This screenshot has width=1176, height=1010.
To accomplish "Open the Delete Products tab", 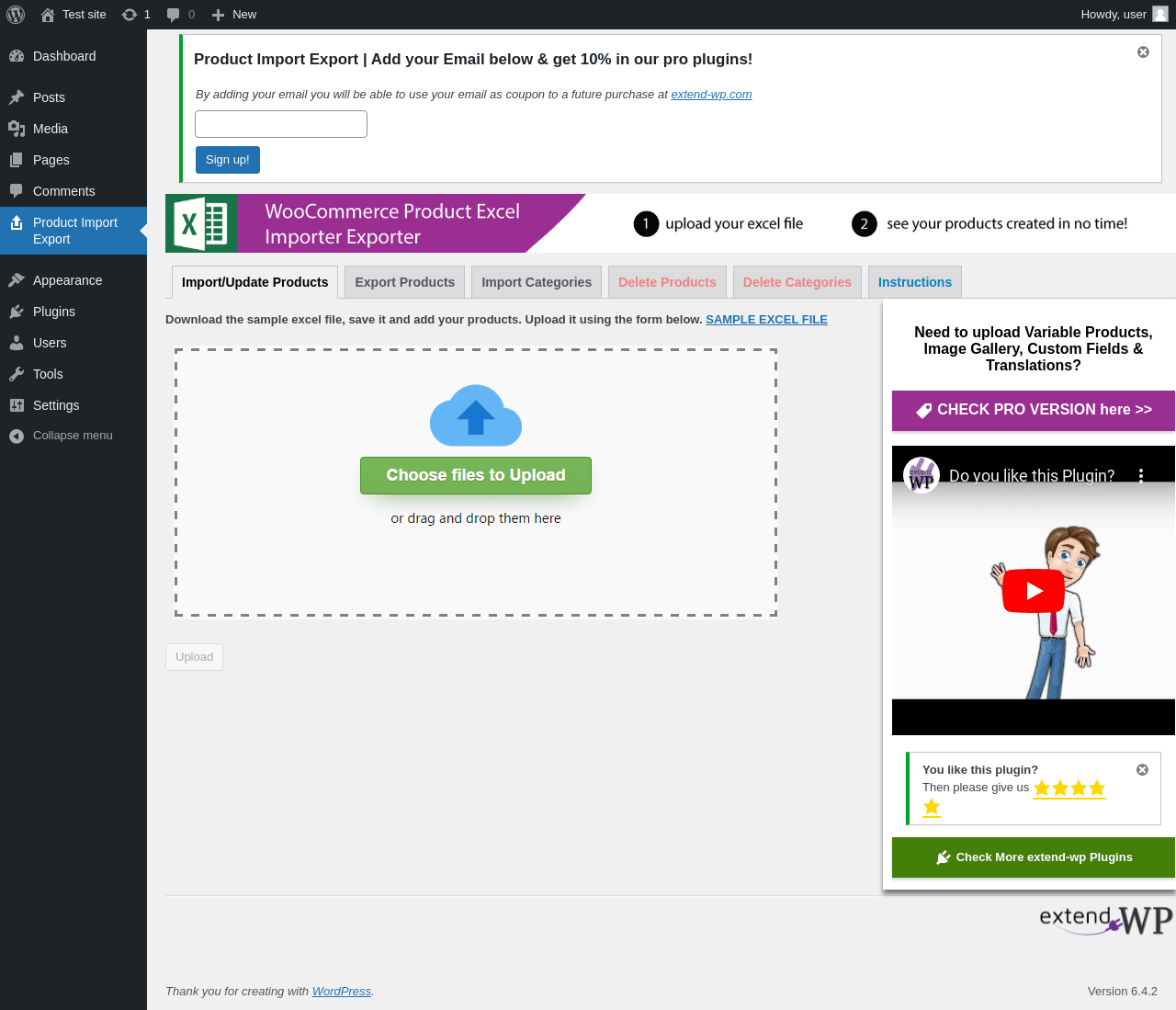I will [667, 282].
